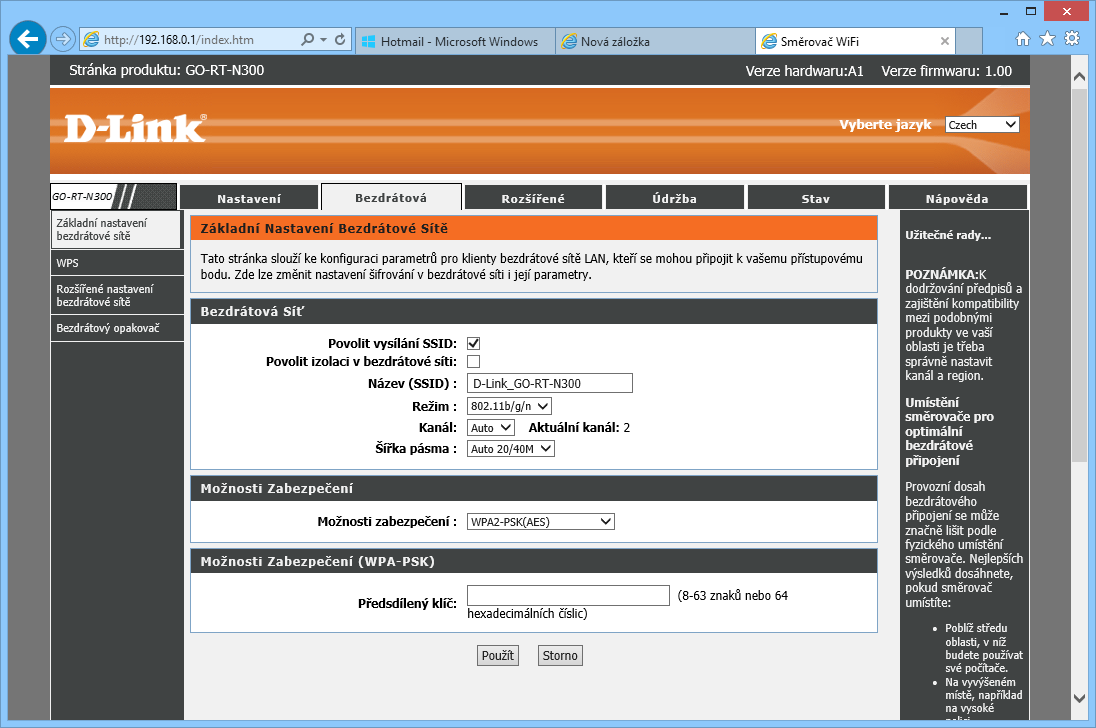The height and width of the screenshot is (728, 1096).
Task: Click the browser Forward arrow button
Action: pos(63,40)
